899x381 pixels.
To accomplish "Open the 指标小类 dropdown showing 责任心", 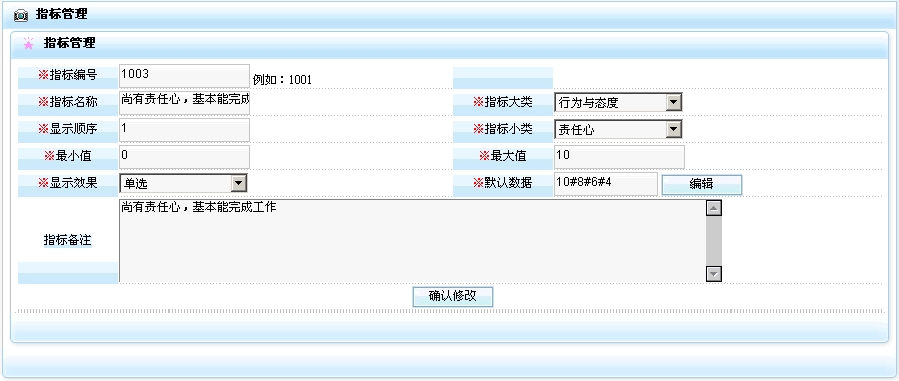I will 618,129.
